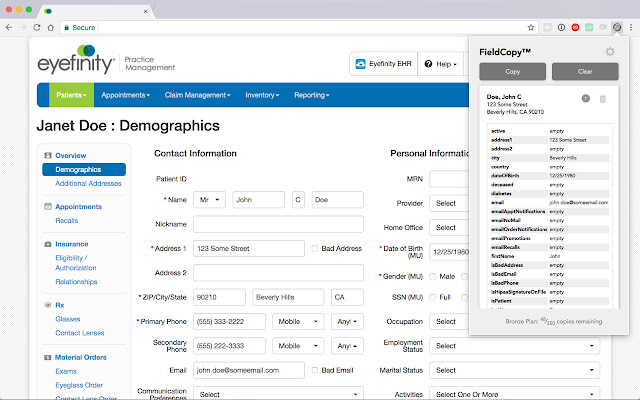
Task: Open Primary Phone type Mobile dropdown
Action: pos(298,322)
